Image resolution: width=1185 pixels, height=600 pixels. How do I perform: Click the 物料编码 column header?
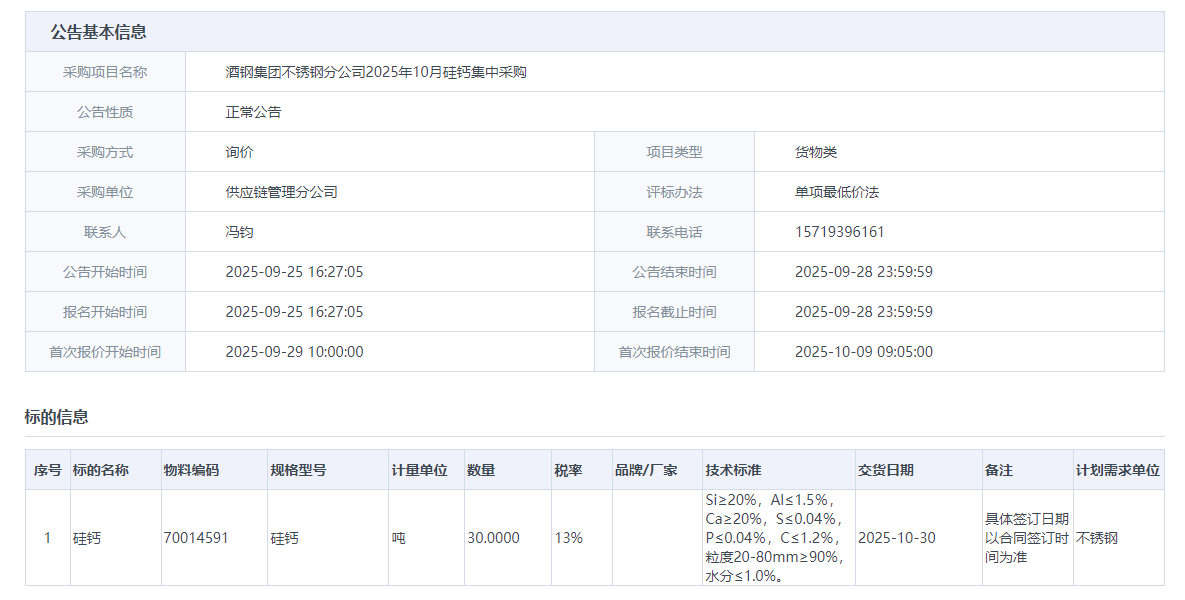click(x=191, y=470)
